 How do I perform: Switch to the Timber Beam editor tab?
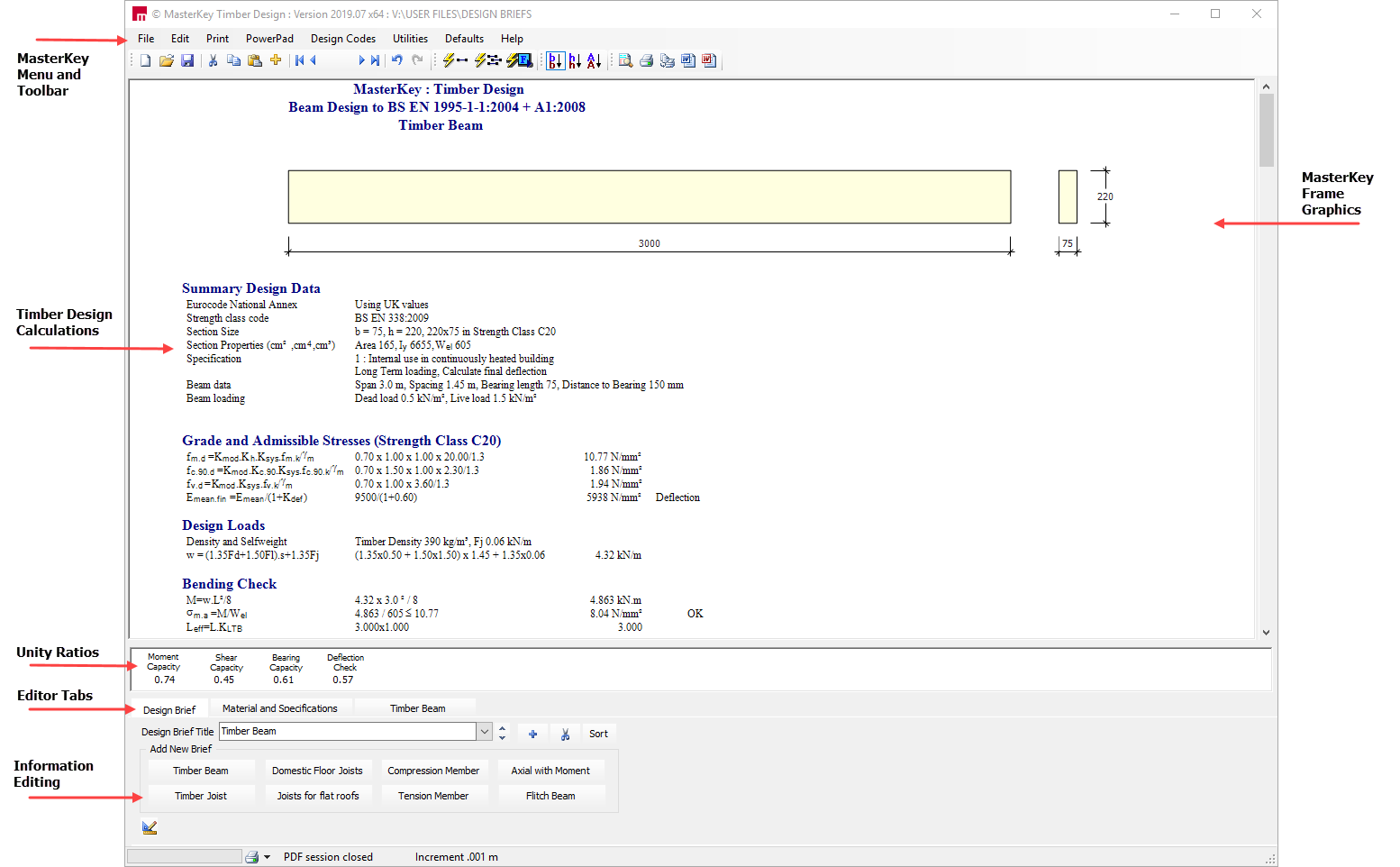(x=417, y=708)
